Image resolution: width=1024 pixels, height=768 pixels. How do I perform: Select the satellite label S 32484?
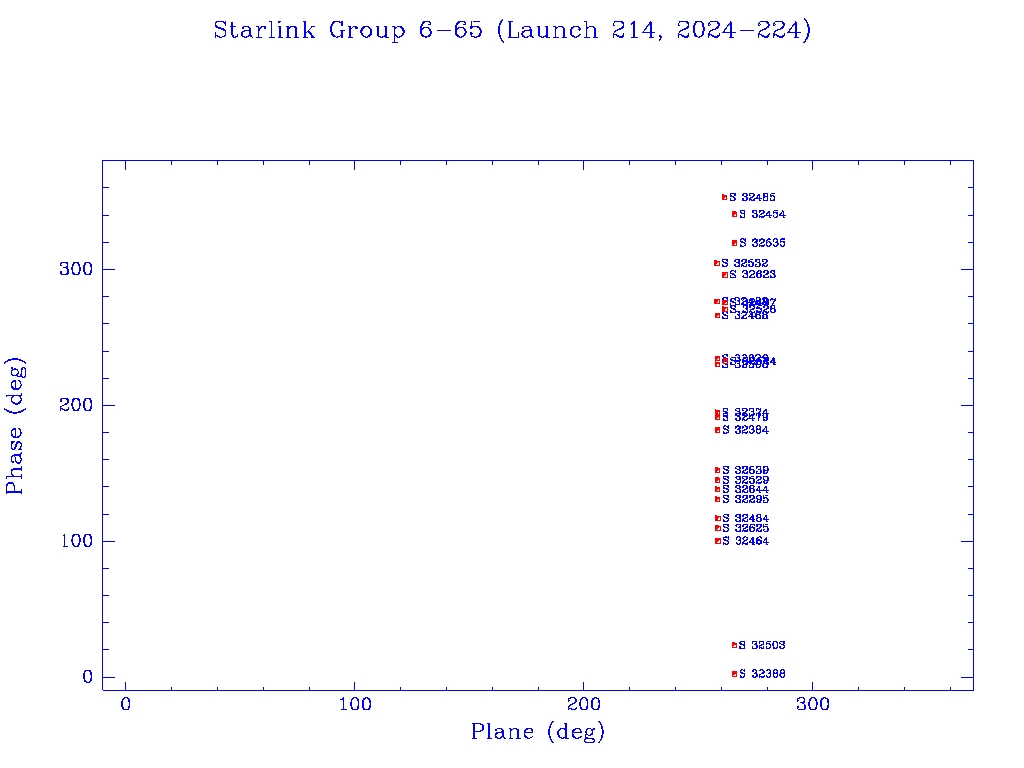tap(745, 519)
